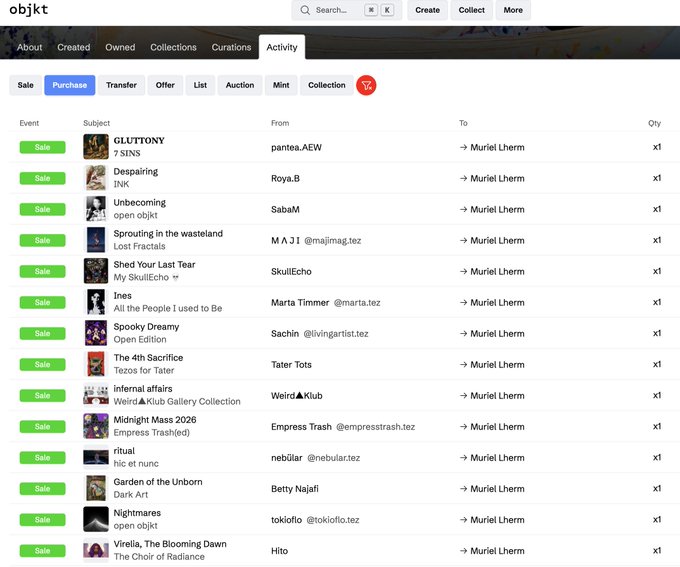680x567 pixels.
Task: Open Despairing artwork thumbnail
Action: tap(96, 178)
